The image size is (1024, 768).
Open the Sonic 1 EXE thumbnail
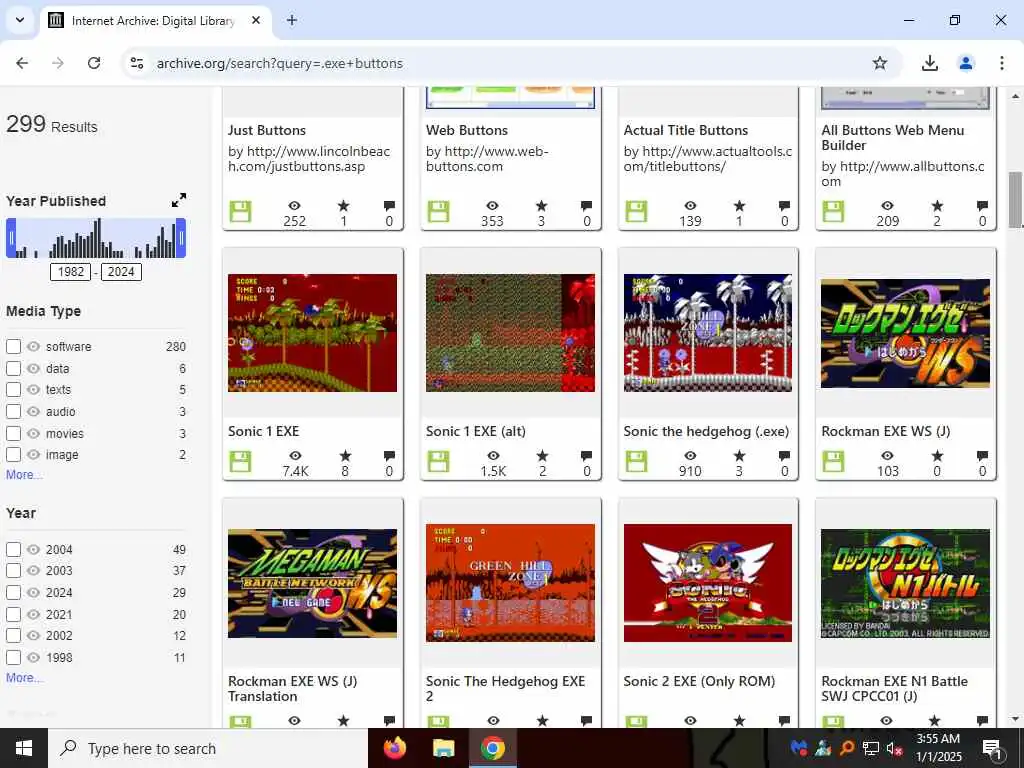pos(312,333)
